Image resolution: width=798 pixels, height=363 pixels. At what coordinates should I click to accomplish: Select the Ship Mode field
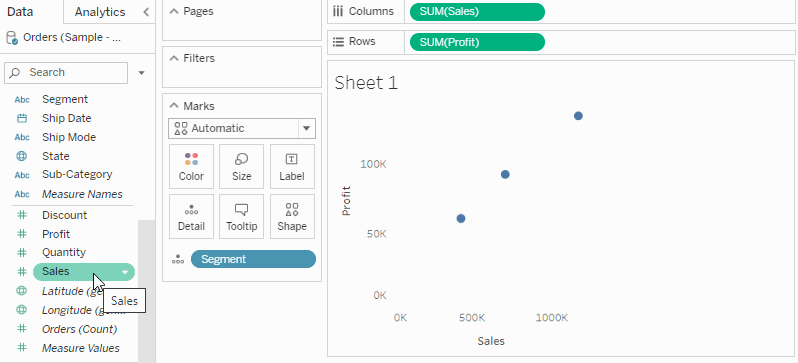(x=69, y=137)
